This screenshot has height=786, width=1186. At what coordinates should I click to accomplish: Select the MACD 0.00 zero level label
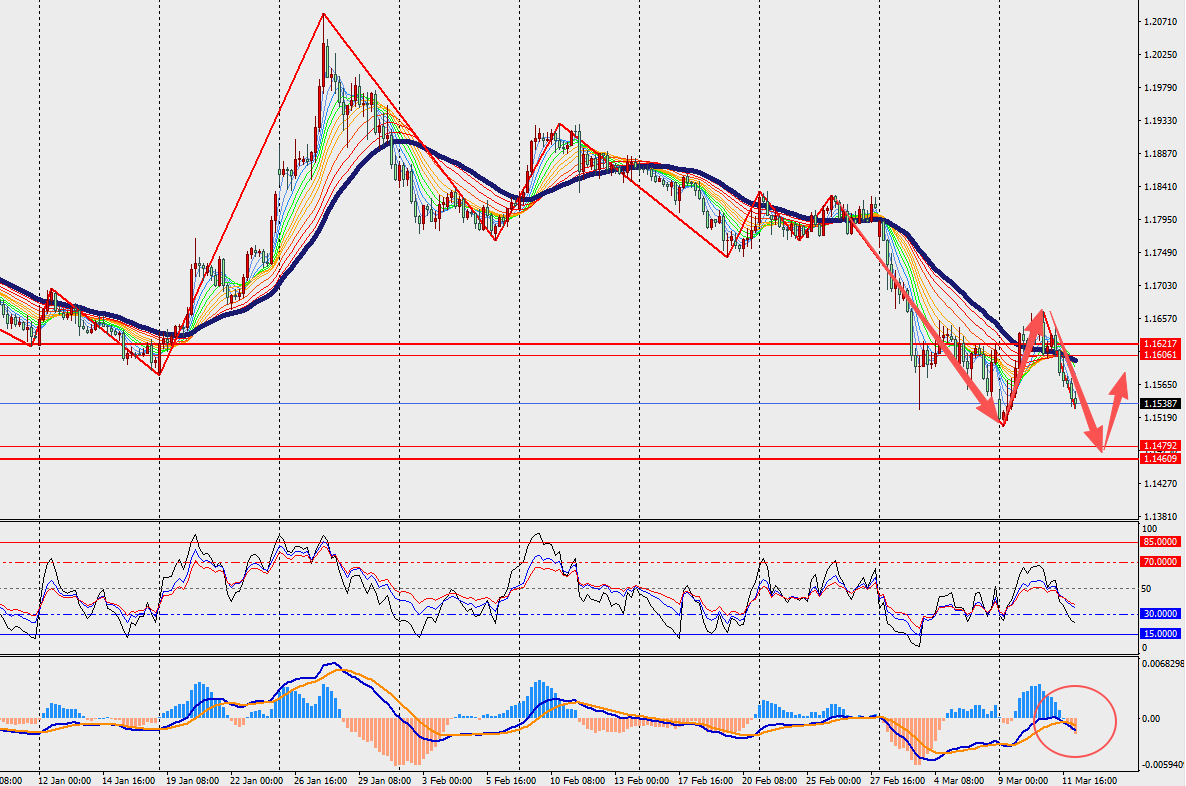point(1152,718)
